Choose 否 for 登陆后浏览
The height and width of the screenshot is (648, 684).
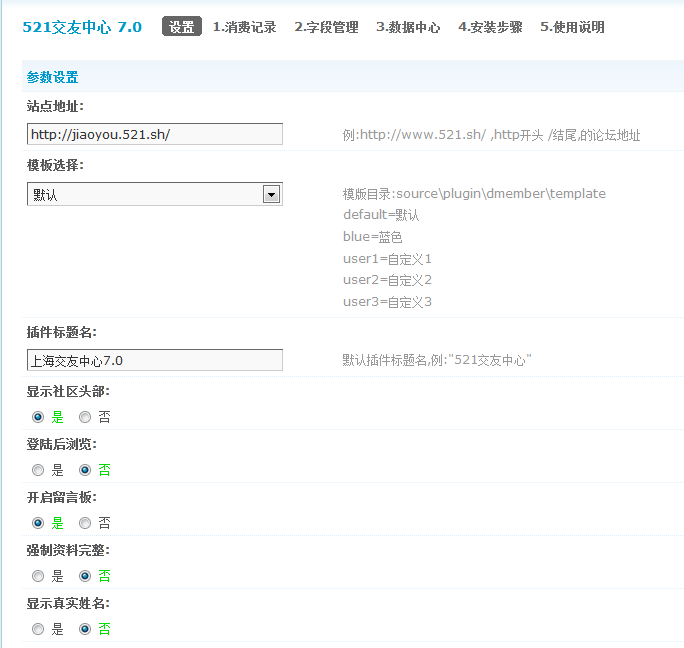[85, 470]
